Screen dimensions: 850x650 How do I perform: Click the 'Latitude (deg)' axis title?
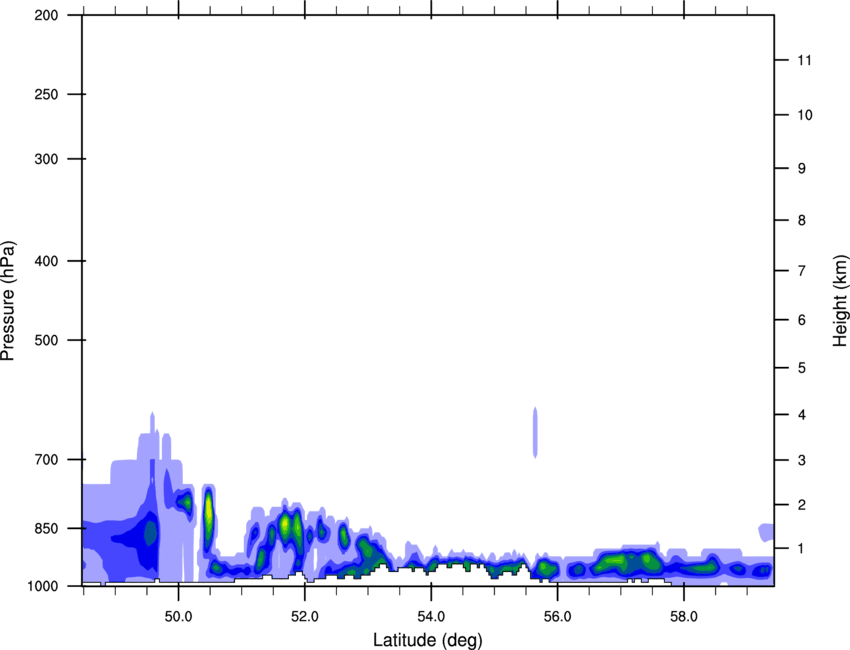pyautogui.click(x=427, y=640)
